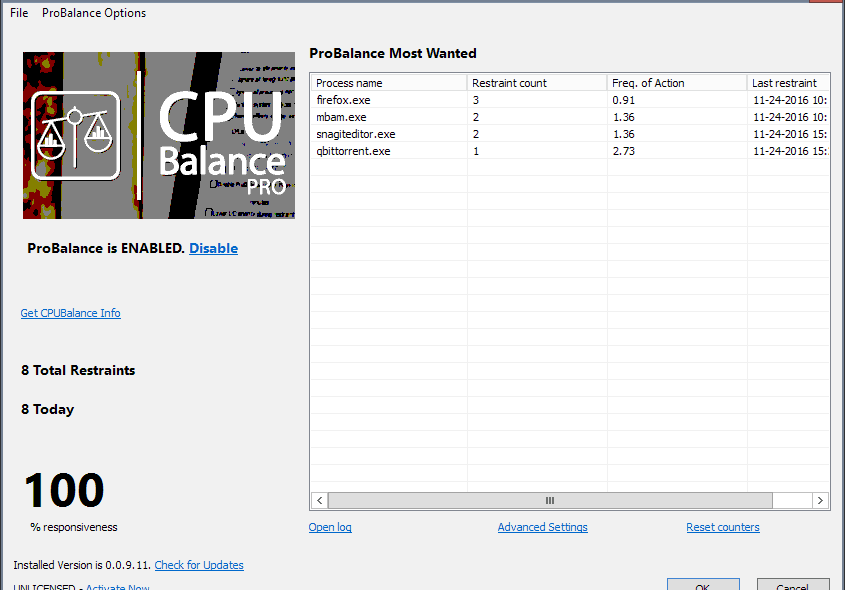Click frequency value 0.91 for firefox.exe
The height and width of the screenshot is (590, 845).
(624, 100)
